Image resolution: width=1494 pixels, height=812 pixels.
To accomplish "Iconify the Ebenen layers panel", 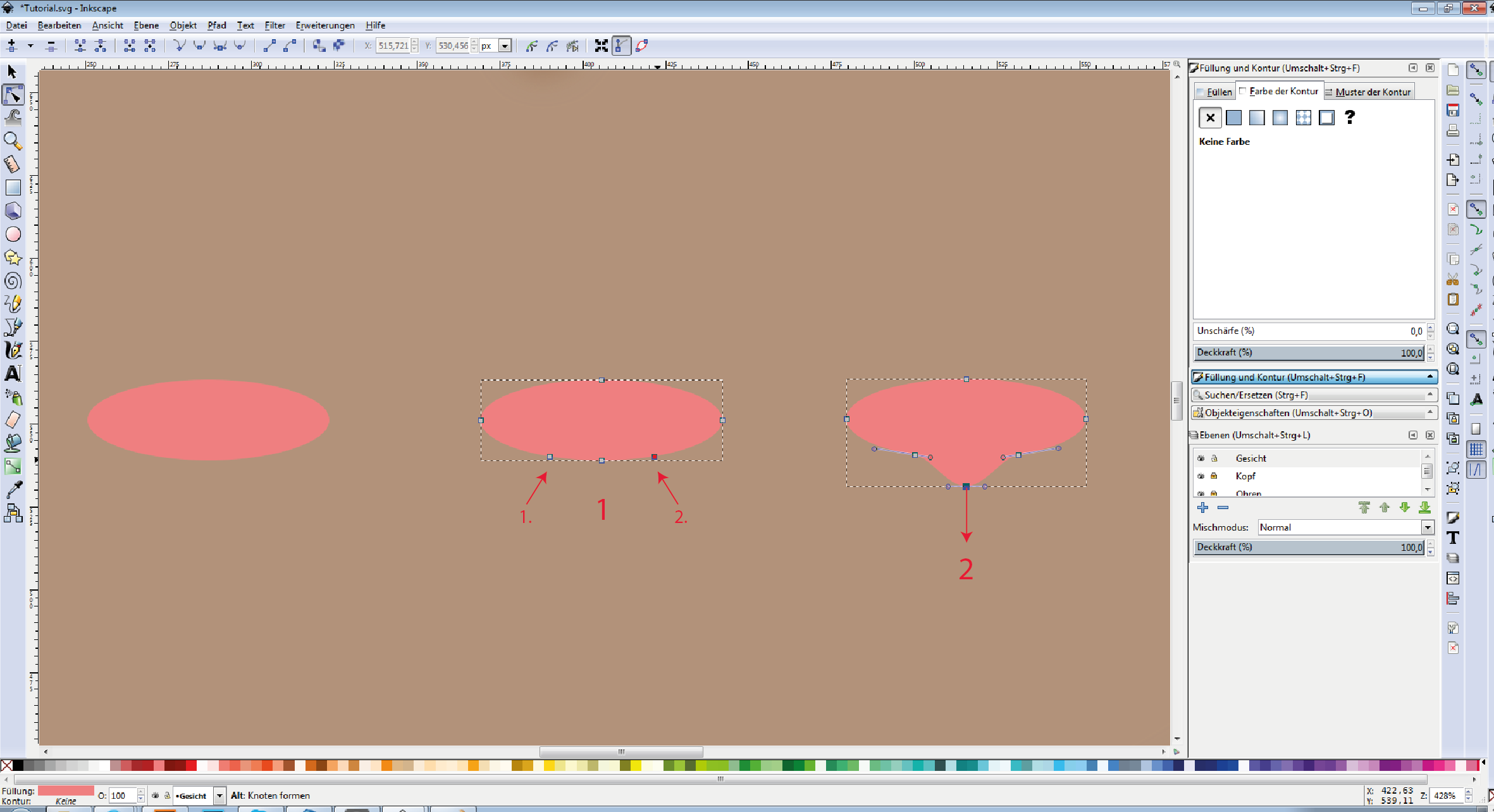I will (1413, 435).
